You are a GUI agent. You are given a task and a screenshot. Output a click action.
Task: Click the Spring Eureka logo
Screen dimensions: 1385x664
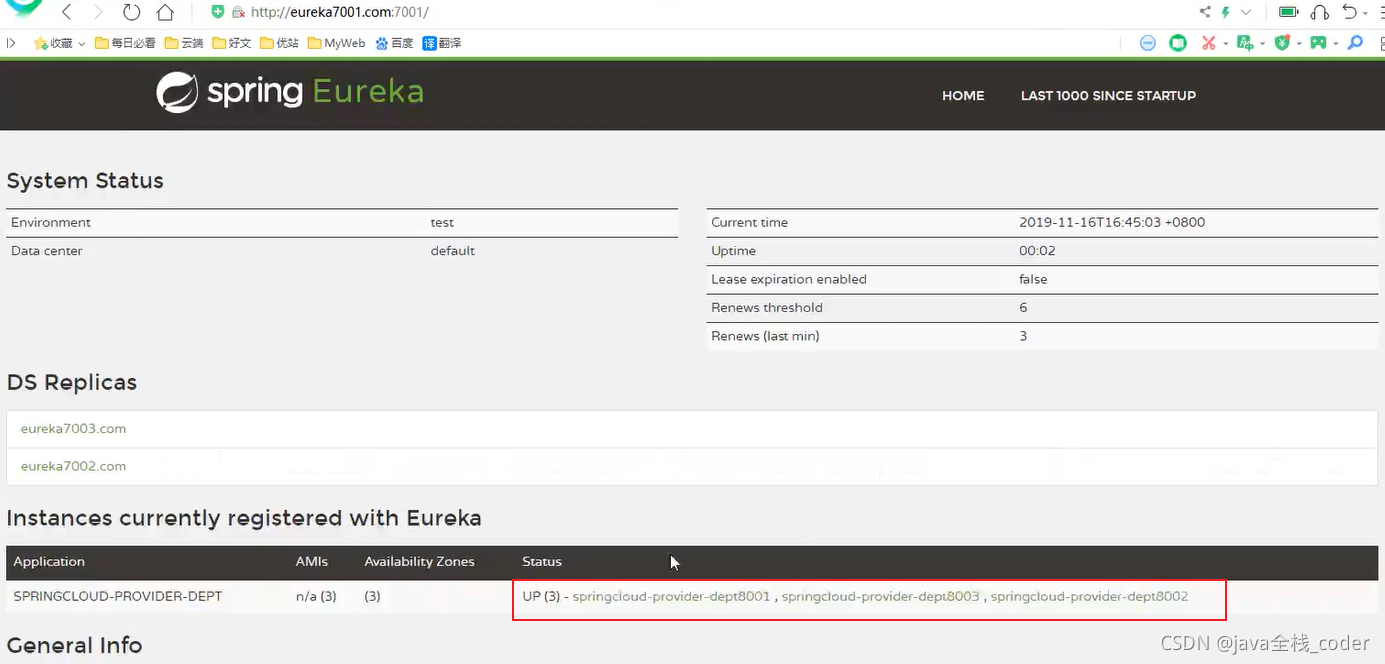click(290, 92)
